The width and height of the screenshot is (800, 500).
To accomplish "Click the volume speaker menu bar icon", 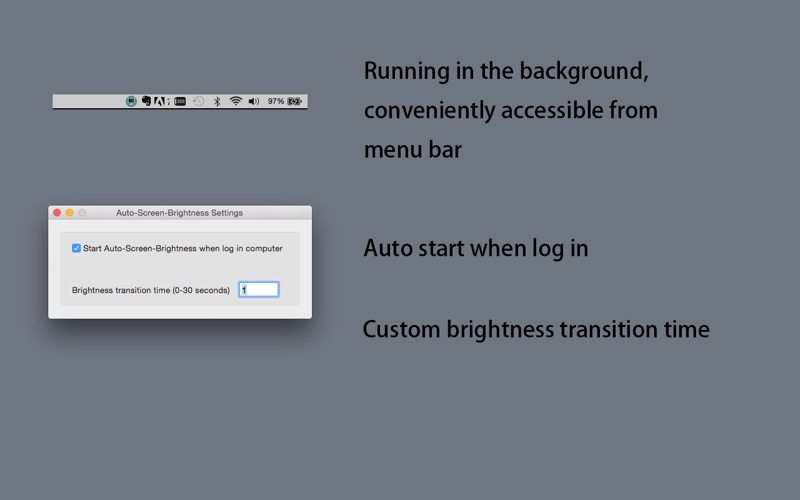I will (x=254, y=101).
